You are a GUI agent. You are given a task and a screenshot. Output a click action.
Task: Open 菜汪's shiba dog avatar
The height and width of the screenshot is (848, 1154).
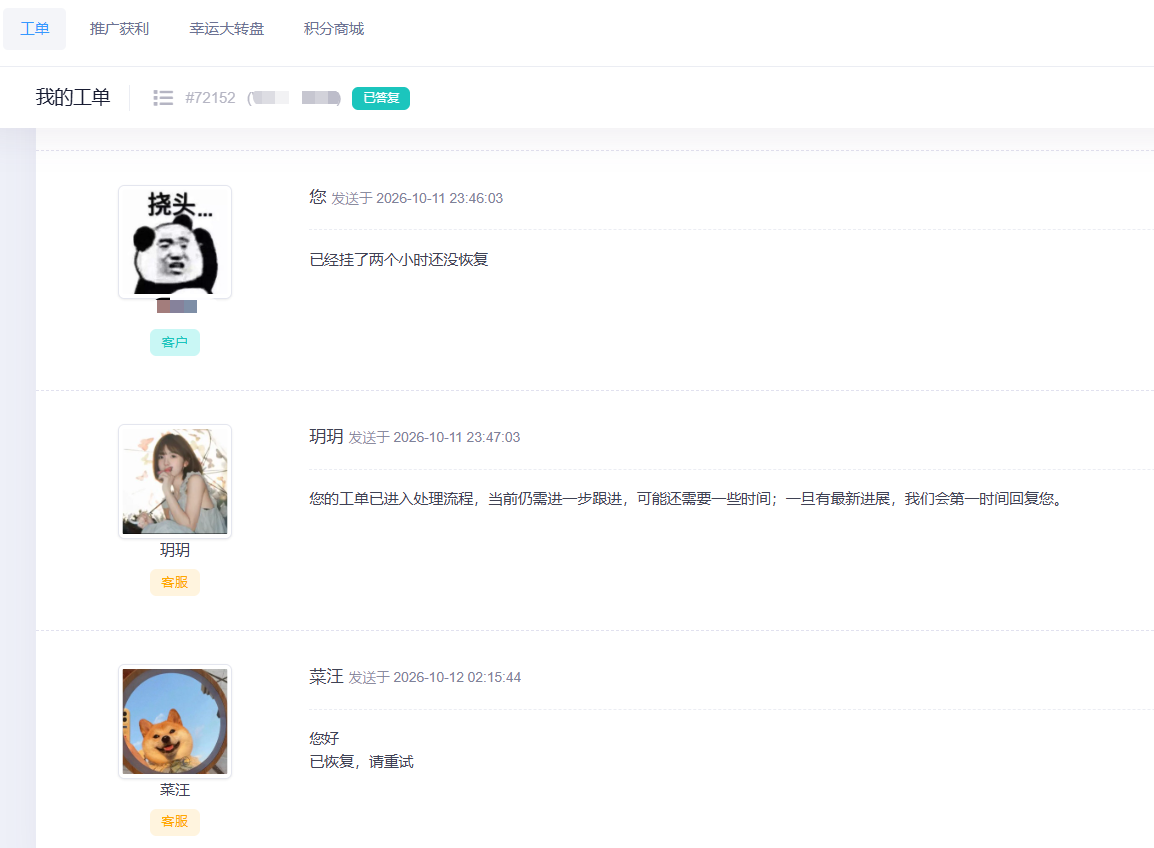click(x=175, y=721)
